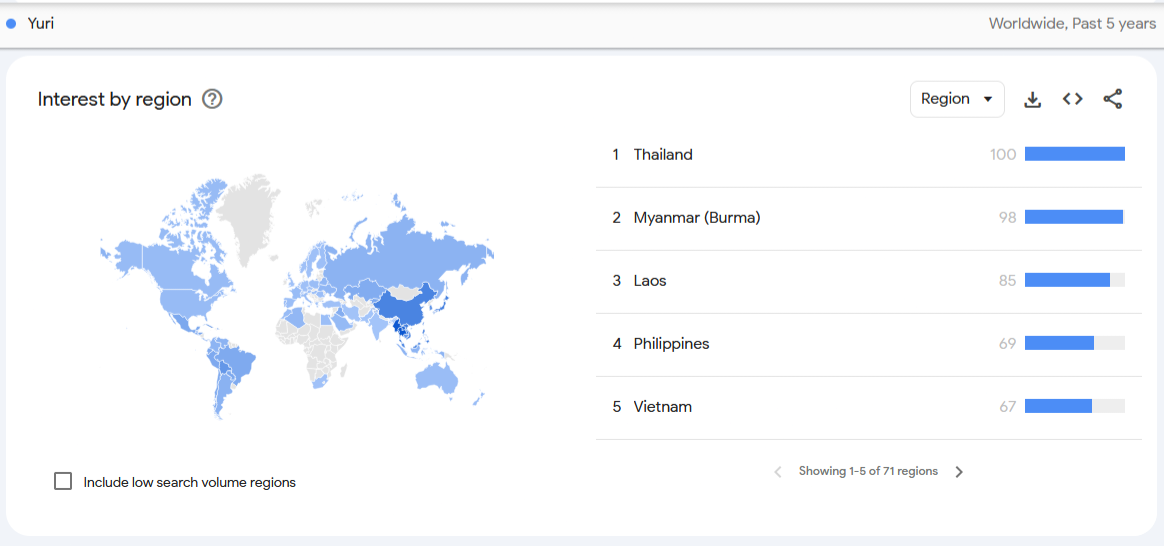Open the Region dropdown
This screenshot has width=1164, height=546.
tap(957, 99)
